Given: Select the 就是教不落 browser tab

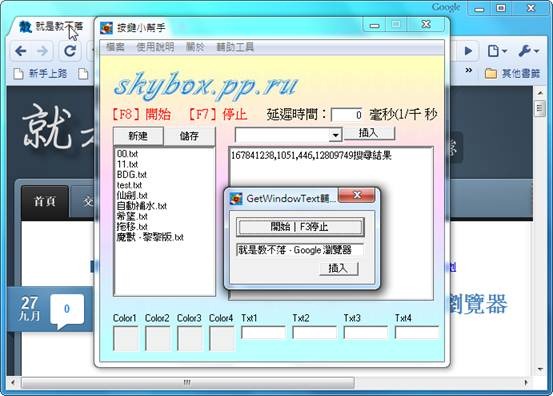Looking at the screenshot, I should (51, 26).
